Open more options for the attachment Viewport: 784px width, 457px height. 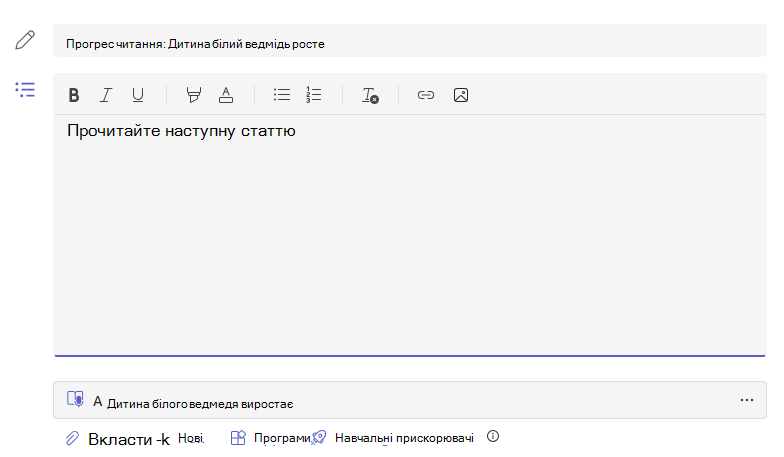pyautogui.click(x=747, y=400)
